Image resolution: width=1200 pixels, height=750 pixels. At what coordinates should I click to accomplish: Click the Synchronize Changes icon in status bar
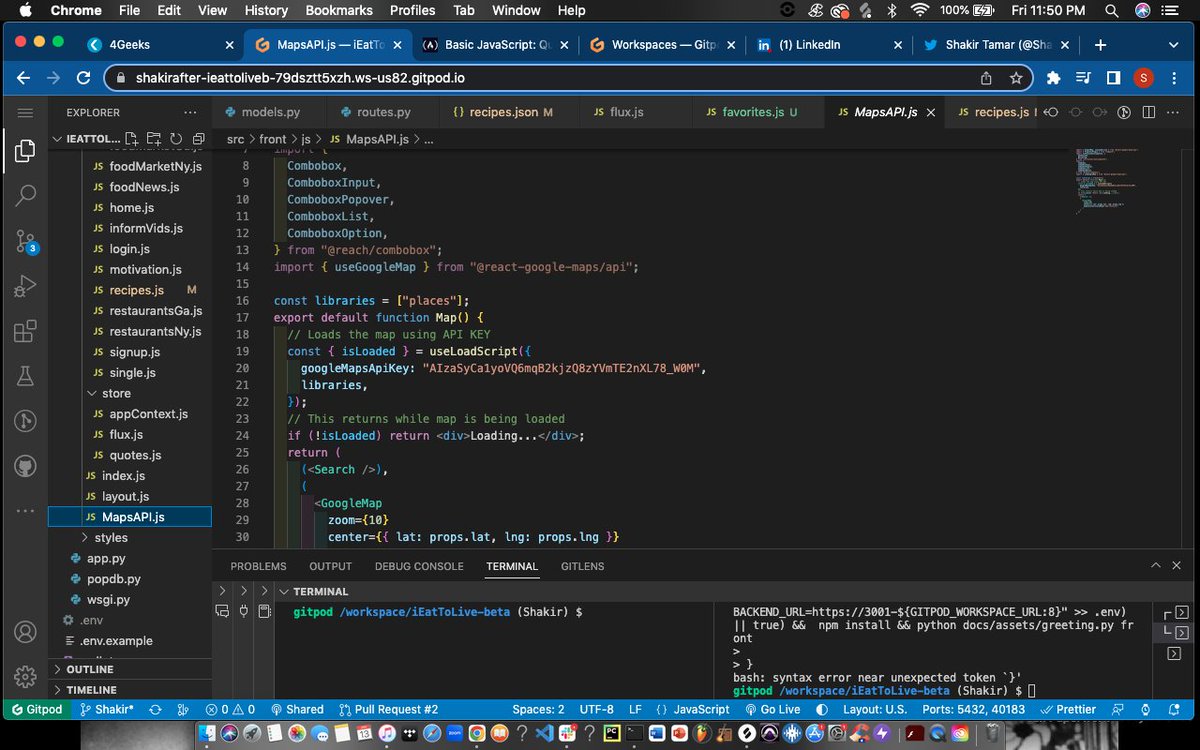point(155,709)
